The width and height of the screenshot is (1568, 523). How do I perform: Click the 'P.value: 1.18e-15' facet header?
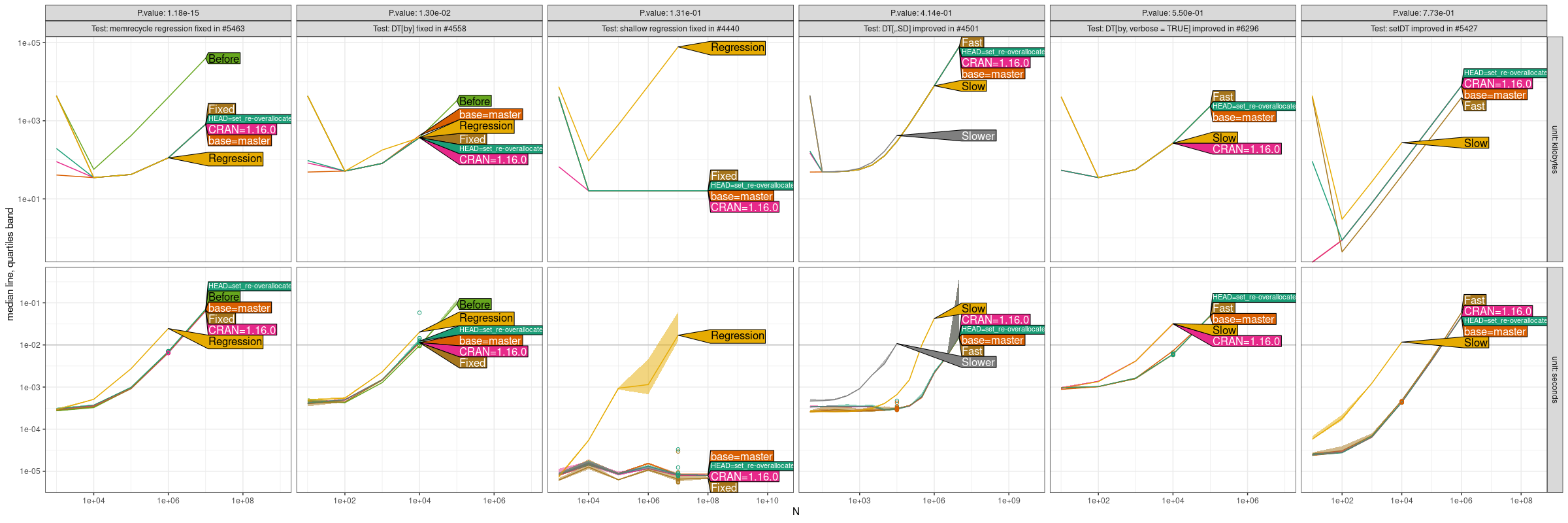click(168, 13)
